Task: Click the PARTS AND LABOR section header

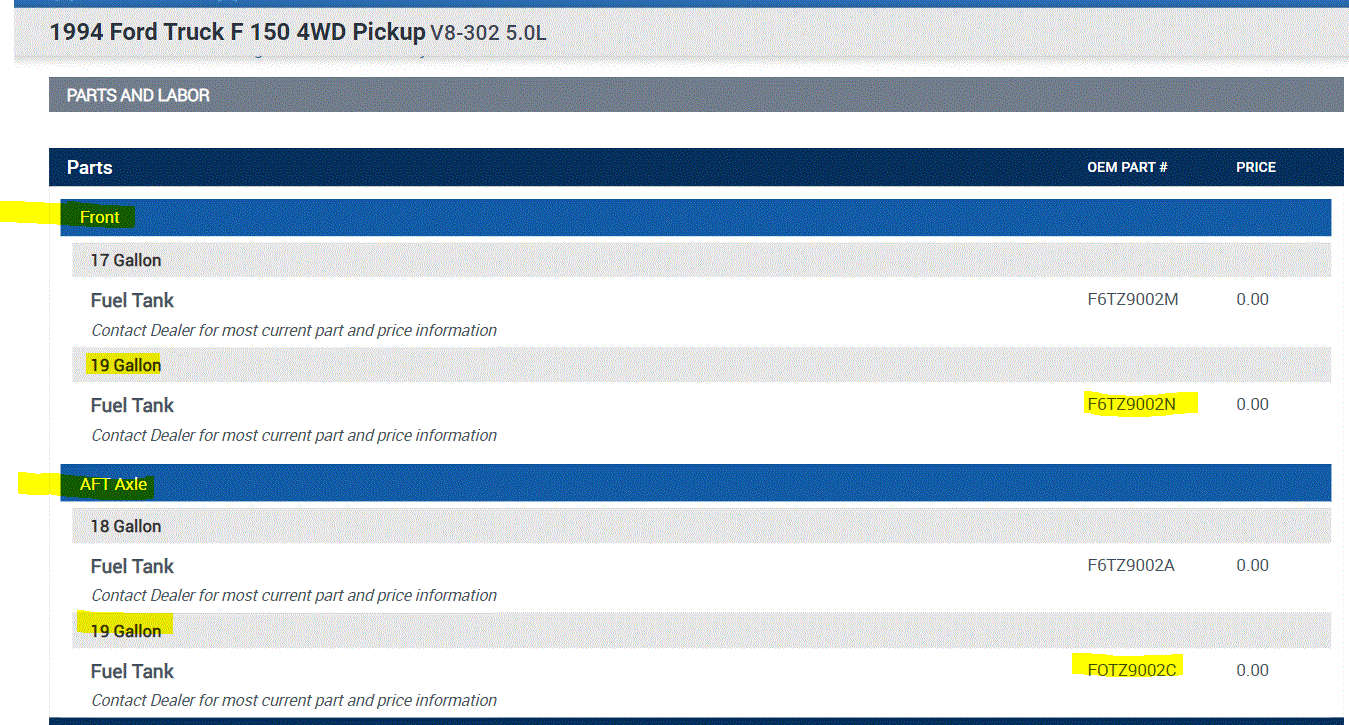Action: pos(138,96)
